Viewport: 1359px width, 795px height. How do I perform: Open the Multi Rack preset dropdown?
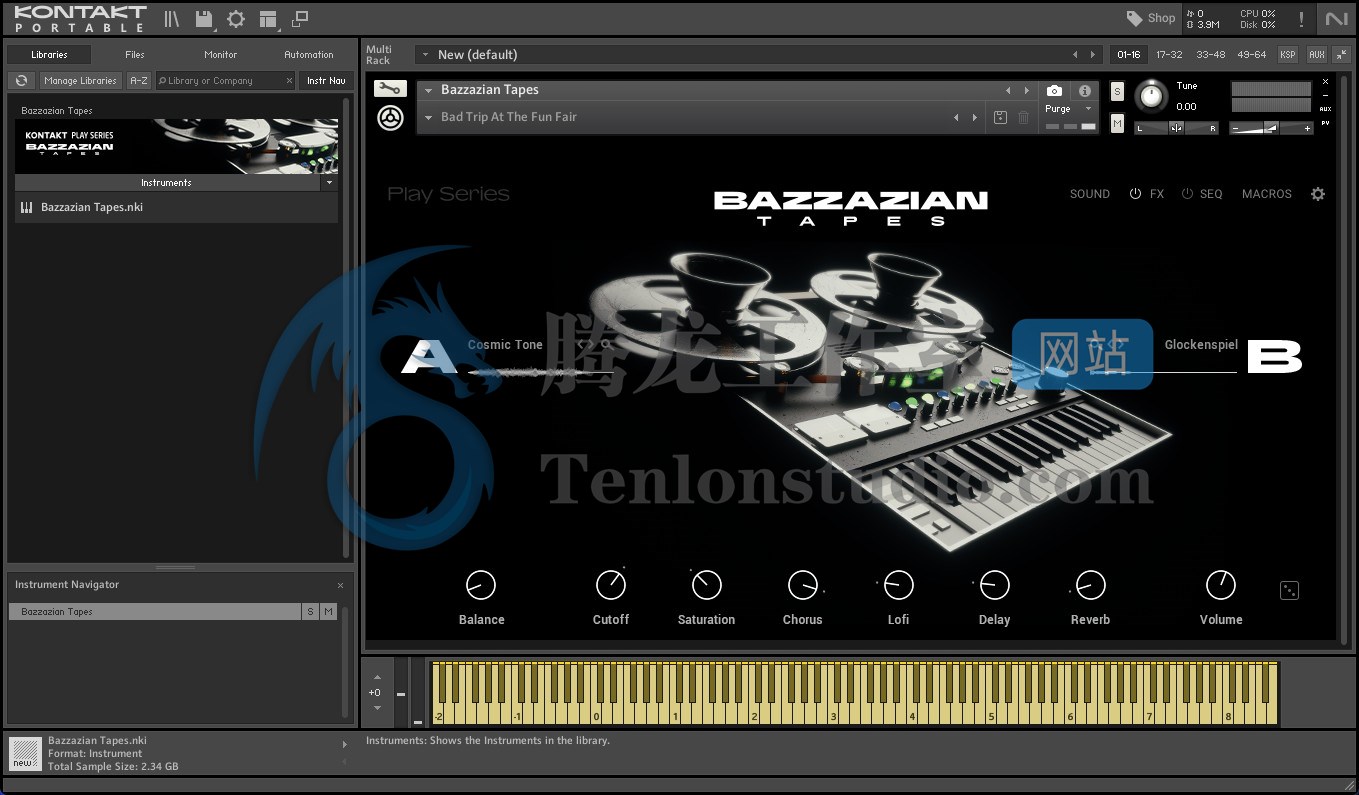coord(426,55)
